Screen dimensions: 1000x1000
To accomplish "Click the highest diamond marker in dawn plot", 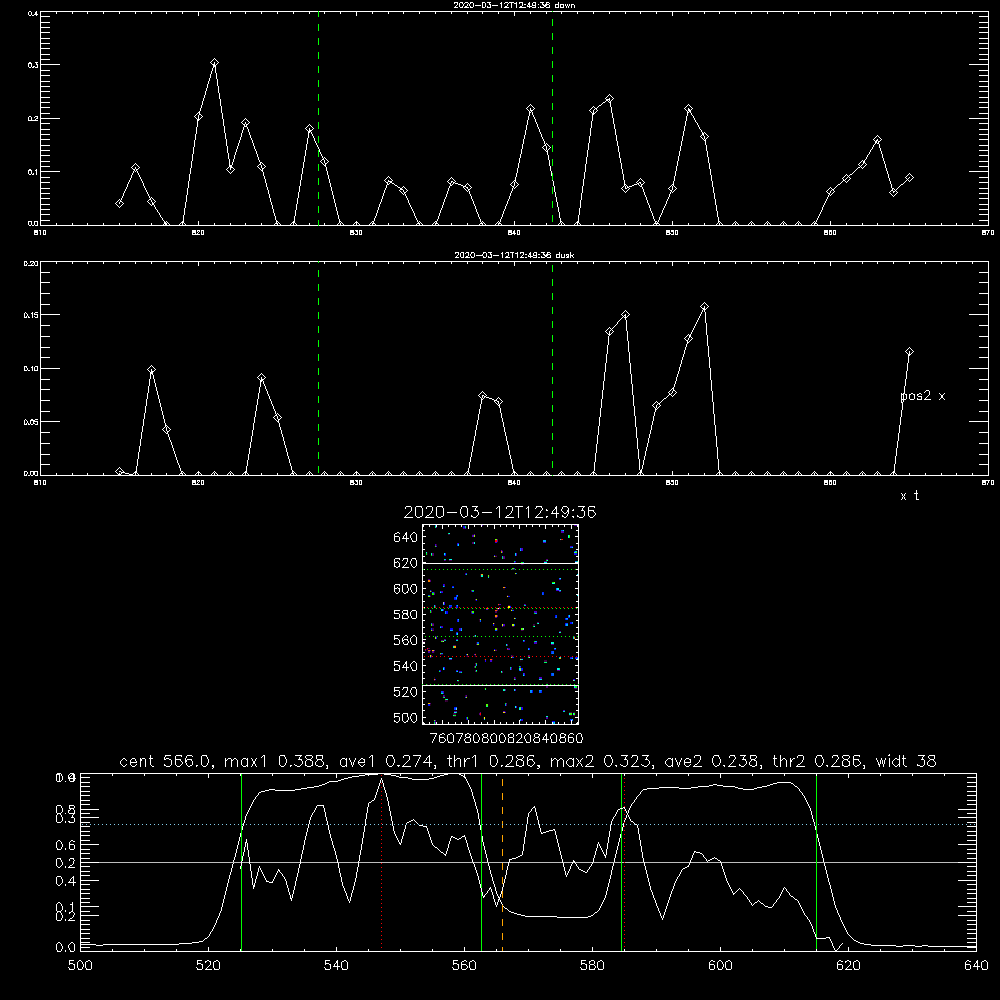I will pyautogui.click(x=214, y=62).
